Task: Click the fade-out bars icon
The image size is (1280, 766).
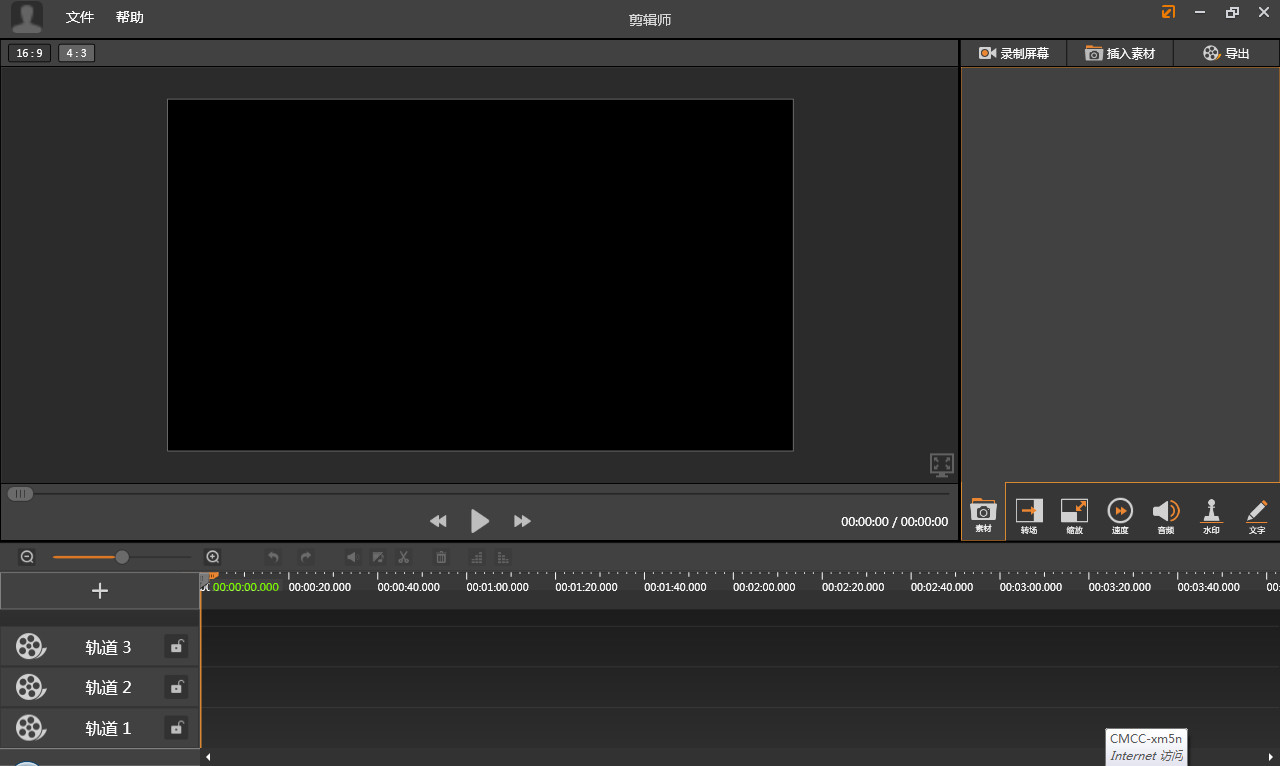Action: click(x=503, y=557)
